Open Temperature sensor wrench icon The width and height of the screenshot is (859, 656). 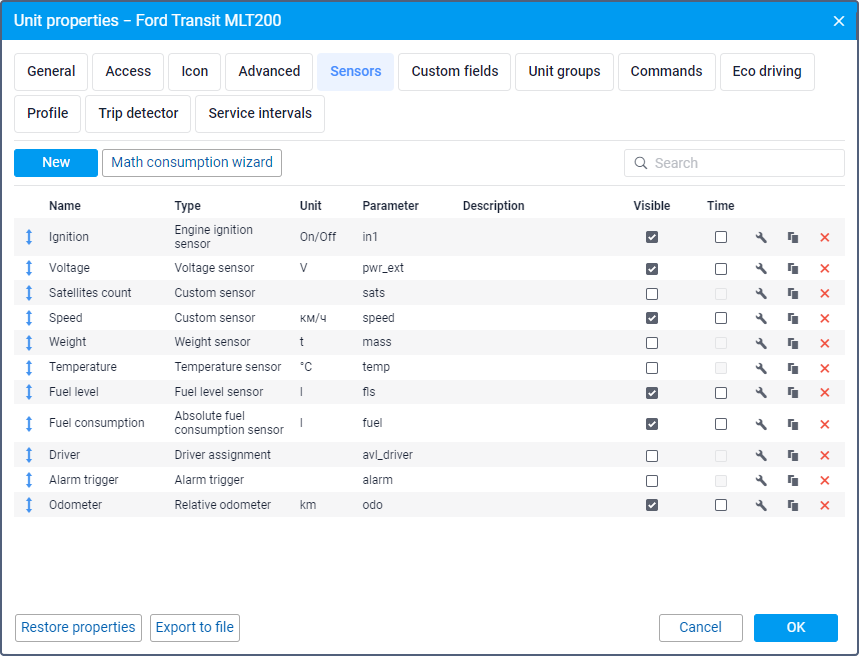[761, 368]
